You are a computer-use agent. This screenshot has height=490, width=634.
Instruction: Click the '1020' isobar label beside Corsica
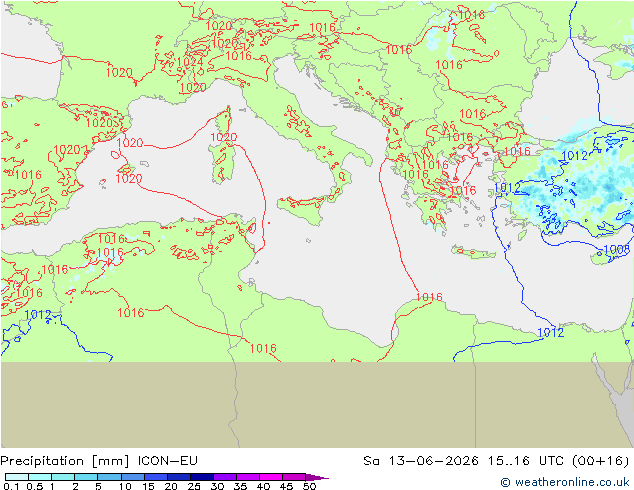(x=224, y=137)
